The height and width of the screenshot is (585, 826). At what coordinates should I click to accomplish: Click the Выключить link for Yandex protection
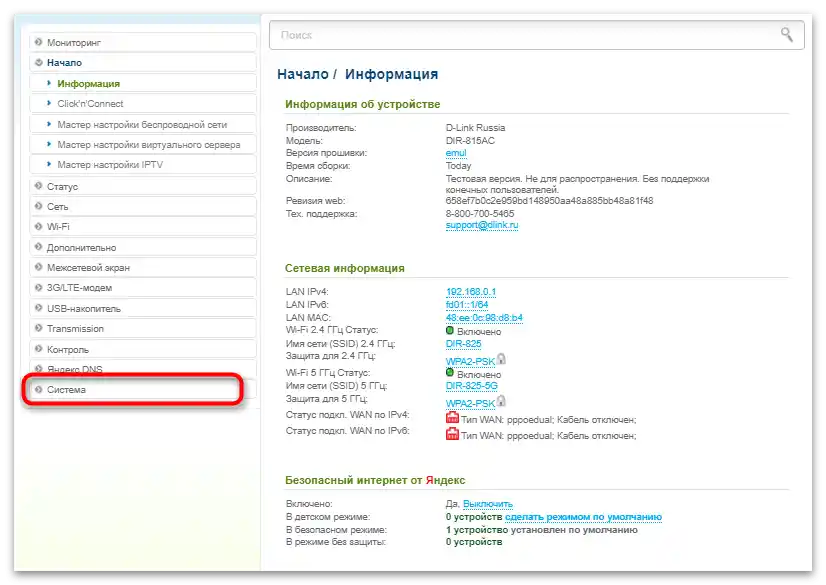click(x=488, y=504)
